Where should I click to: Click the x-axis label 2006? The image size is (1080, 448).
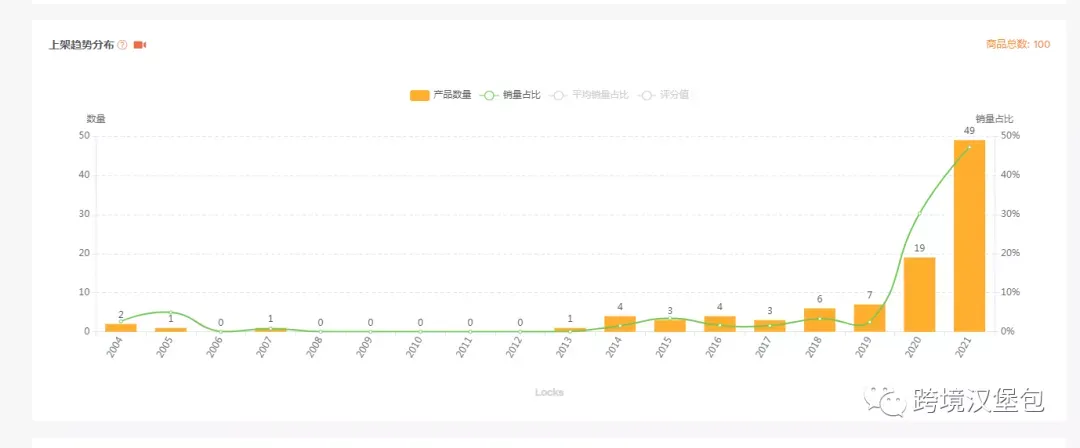[214, 347]
